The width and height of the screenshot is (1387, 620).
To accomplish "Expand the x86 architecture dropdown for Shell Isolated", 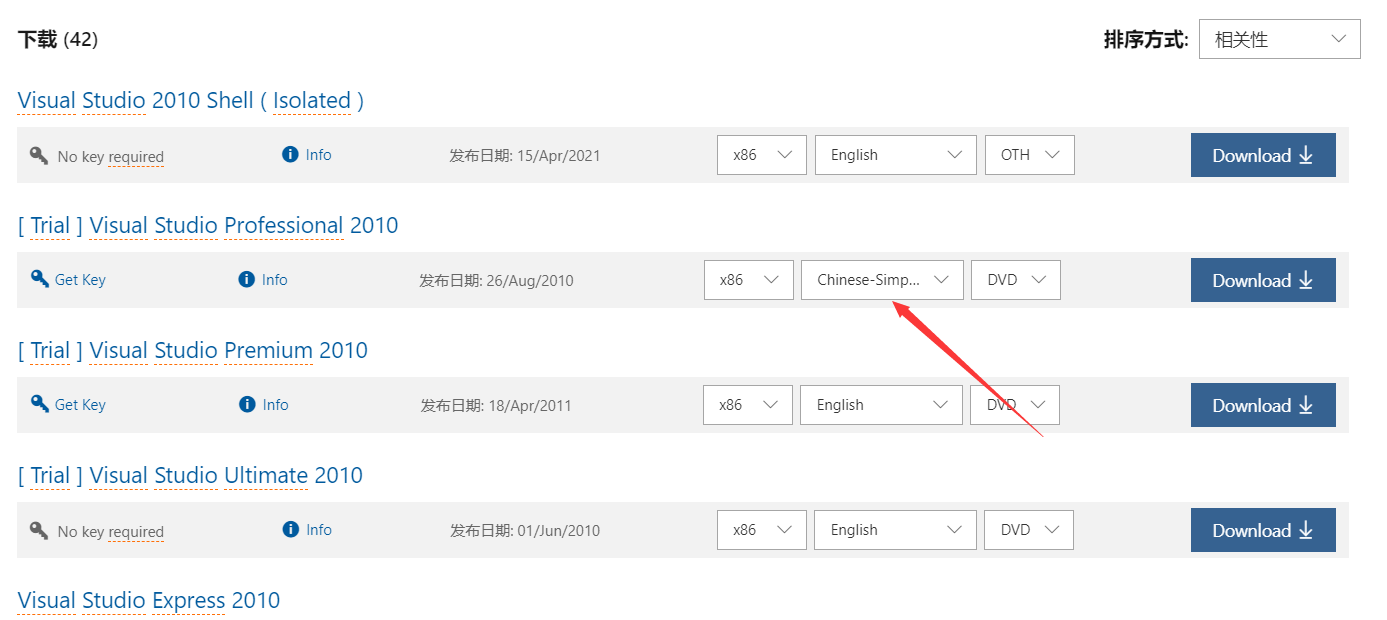I will [x=761, y=155].
